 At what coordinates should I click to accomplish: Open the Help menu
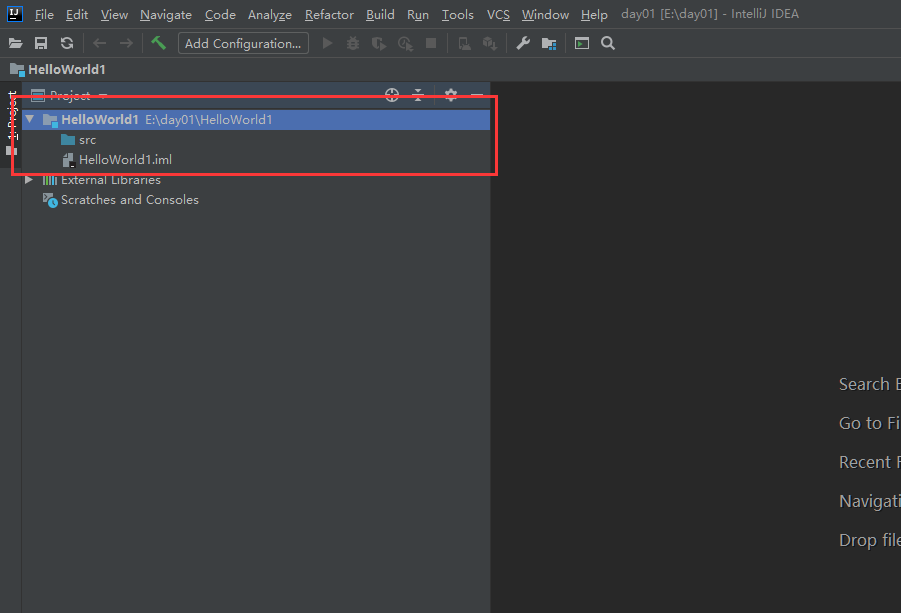(x=594, y=14)
